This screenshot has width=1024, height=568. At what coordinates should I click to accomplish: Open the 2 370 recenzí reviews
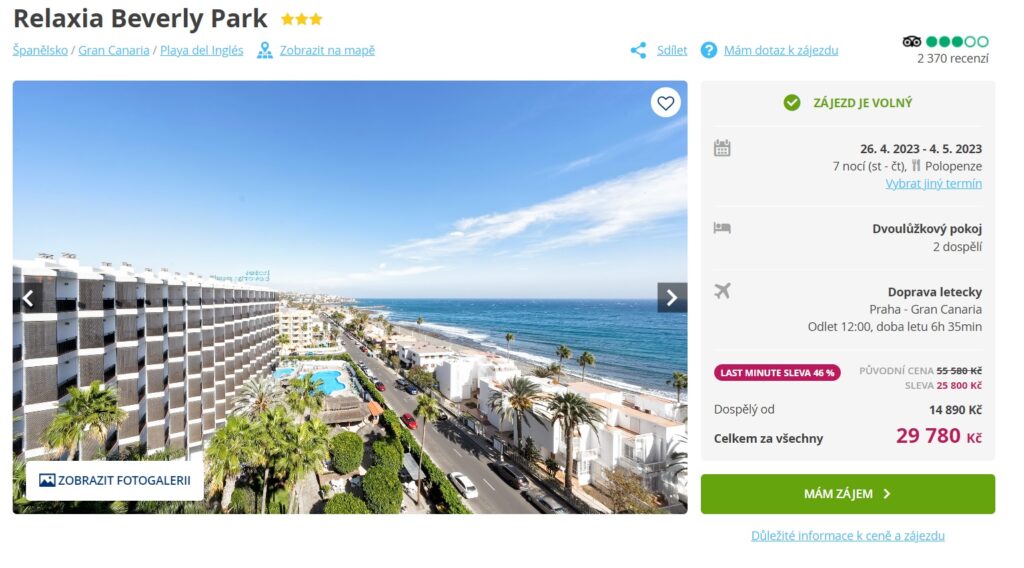pyautogui.click(x=952, y=59)
